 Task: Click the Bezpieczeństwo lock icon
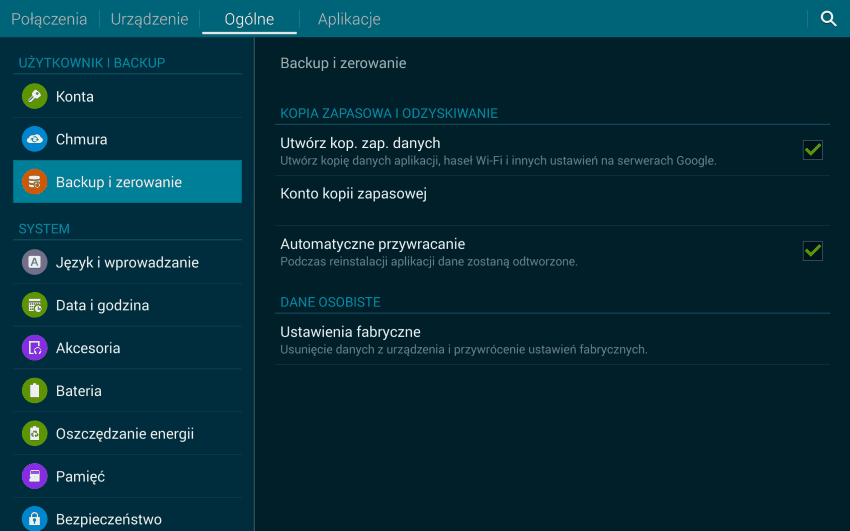34,519
